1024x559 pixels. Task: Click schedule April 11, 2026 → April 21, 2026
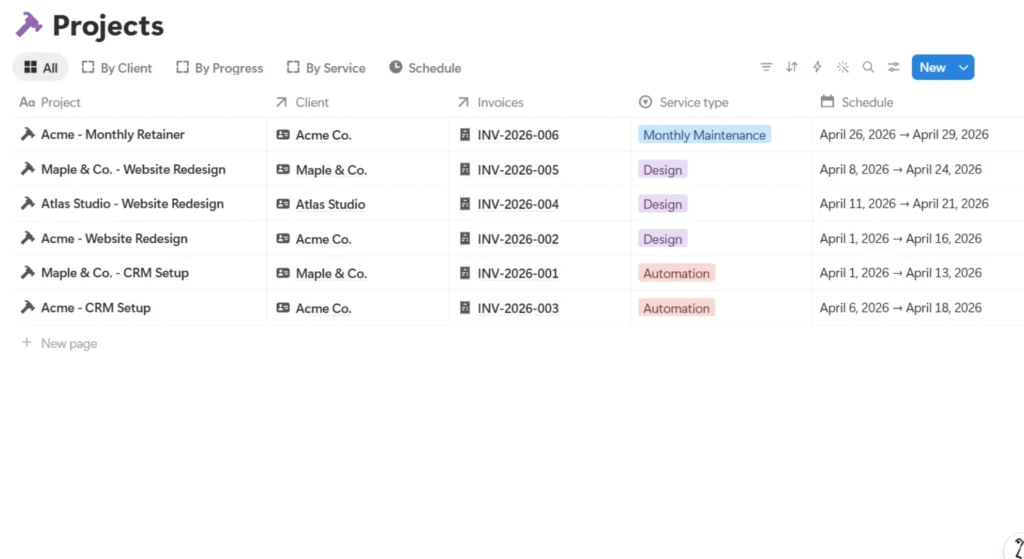[904, 204]
